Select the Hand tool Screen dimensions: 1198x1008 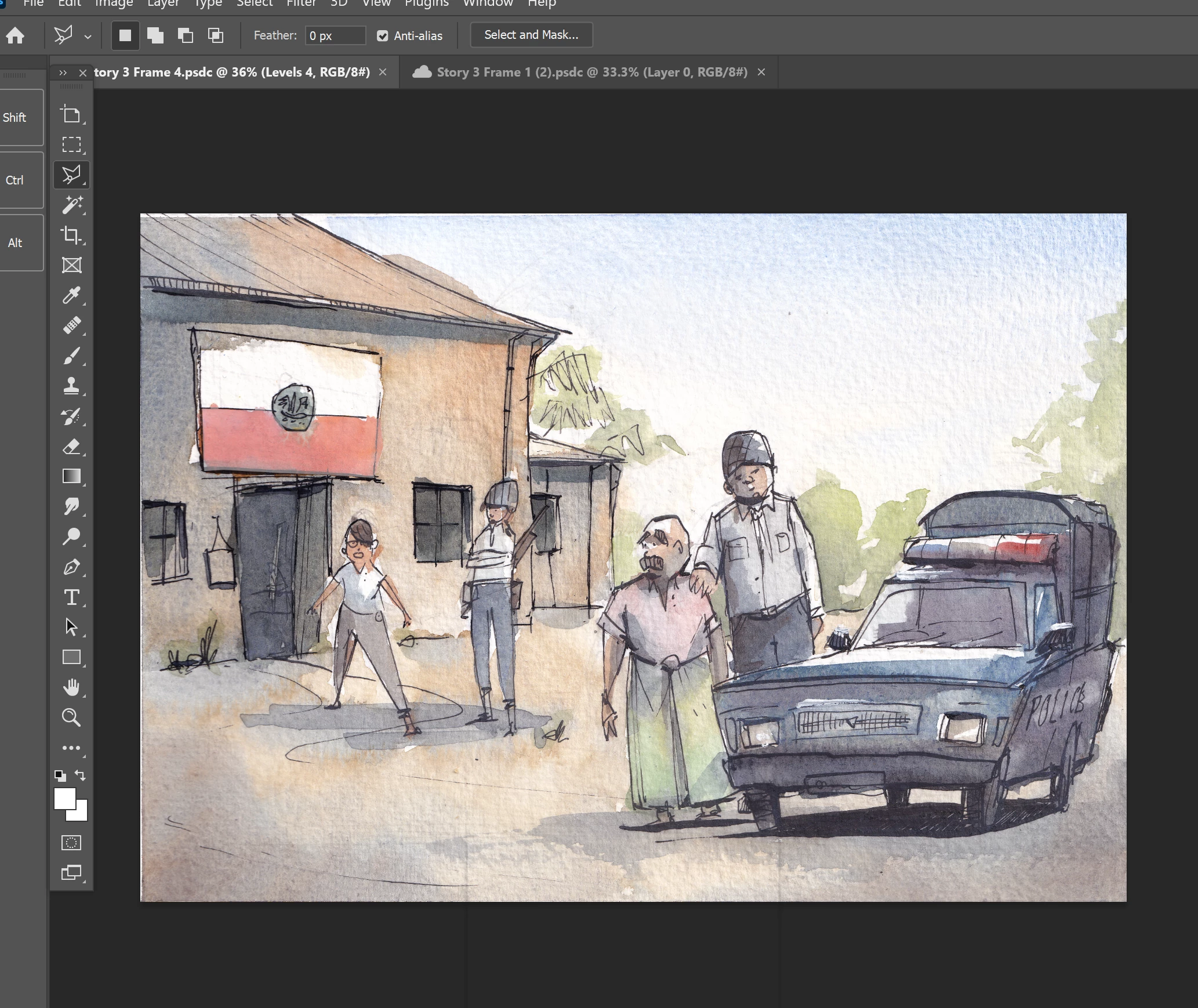pos(72,687)
